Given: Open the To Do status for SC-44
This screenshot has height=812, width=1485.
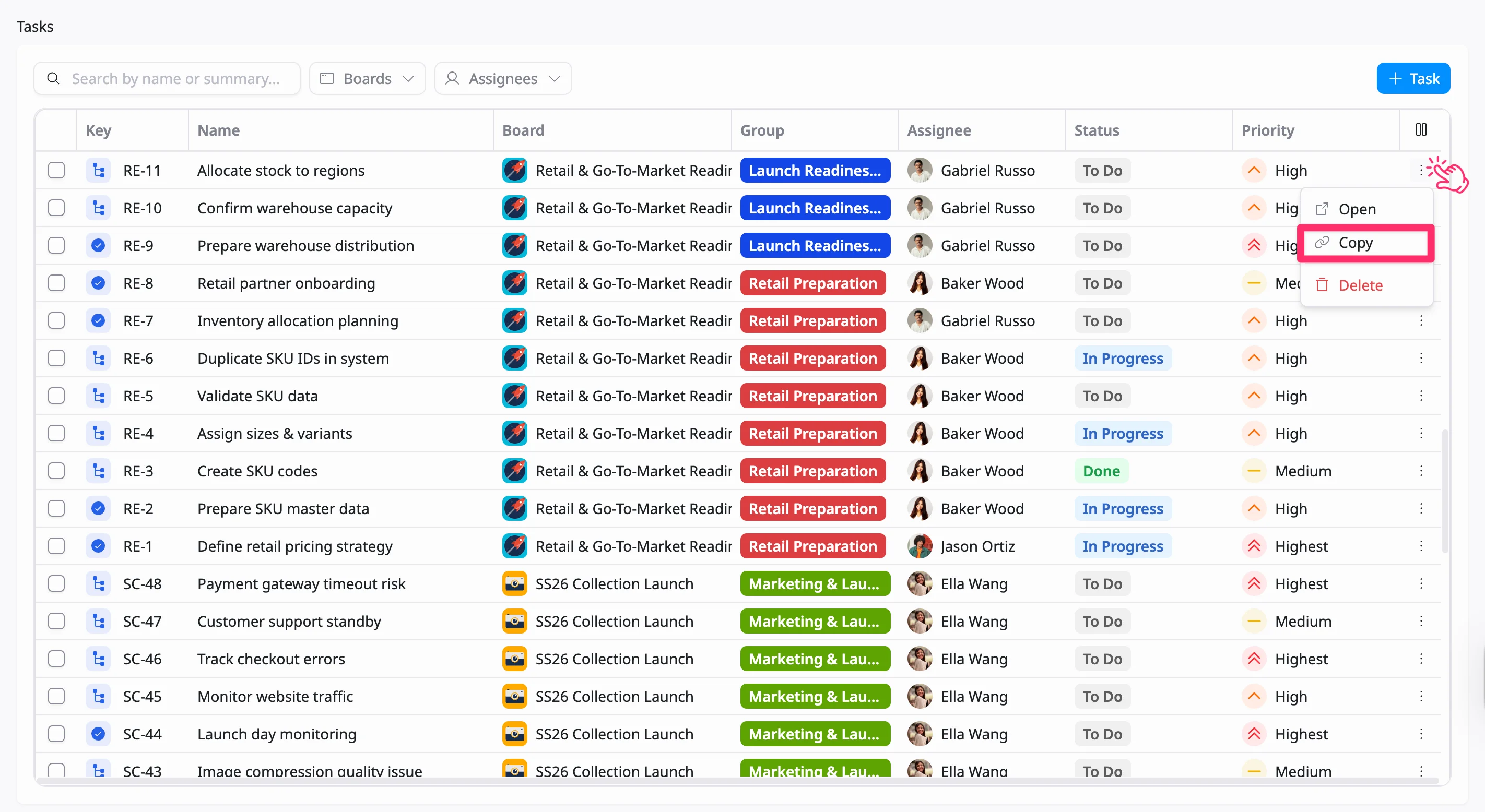Looking at the screenshot, I should (x=1102, y=734).
